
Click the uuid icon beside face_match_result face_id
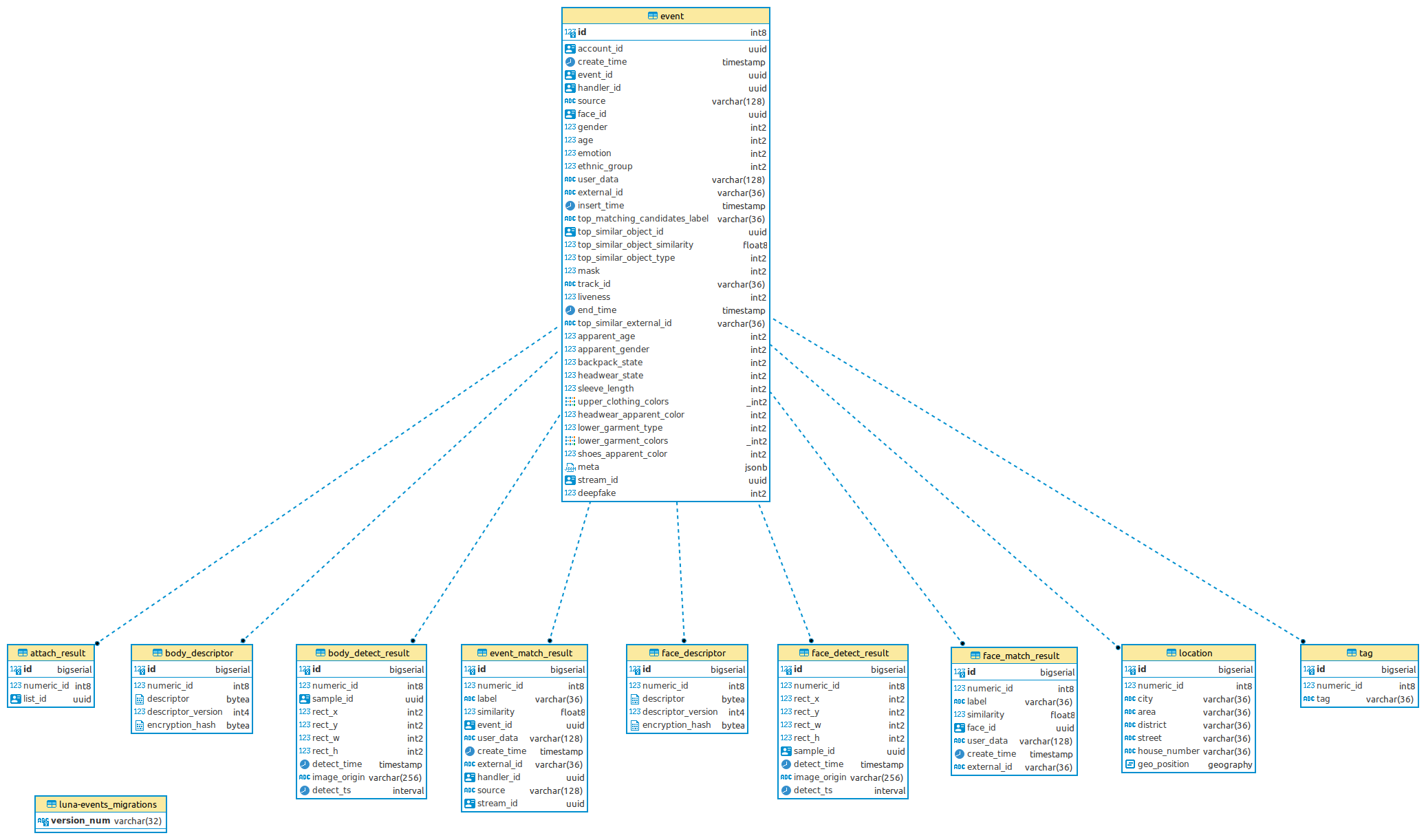[960, 728]
